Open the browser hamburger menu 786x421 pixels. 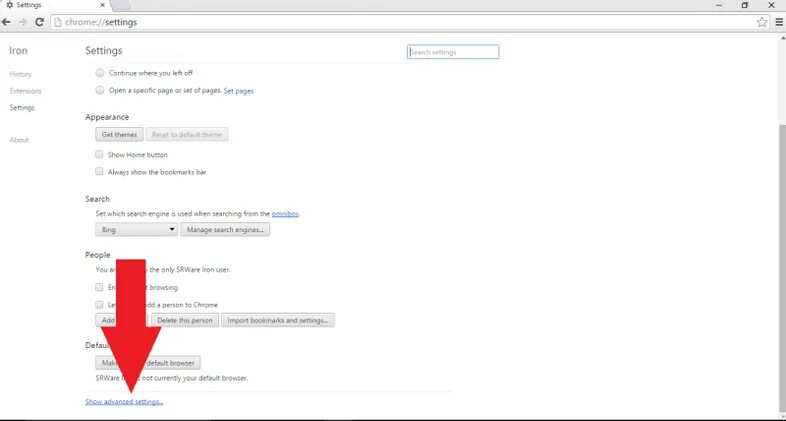coord(779,22)
